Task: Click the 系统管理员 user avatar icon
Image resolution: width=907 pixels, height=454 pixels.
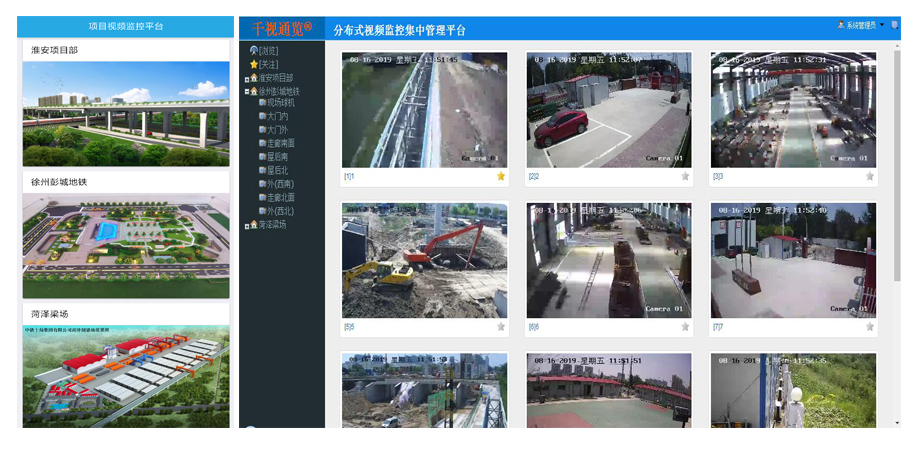Action: [841, 25]
